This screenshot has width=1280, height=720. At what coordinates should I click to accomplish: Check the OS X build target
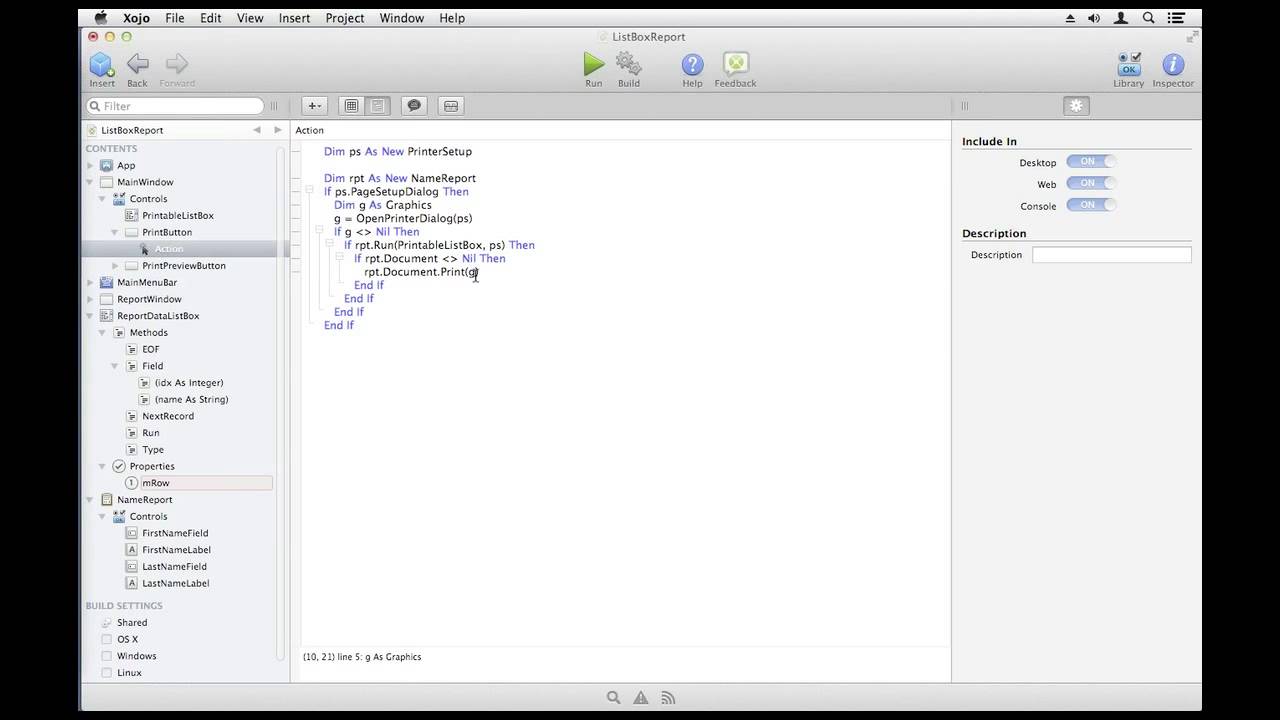pyautogui.click(x=107, y=639)
